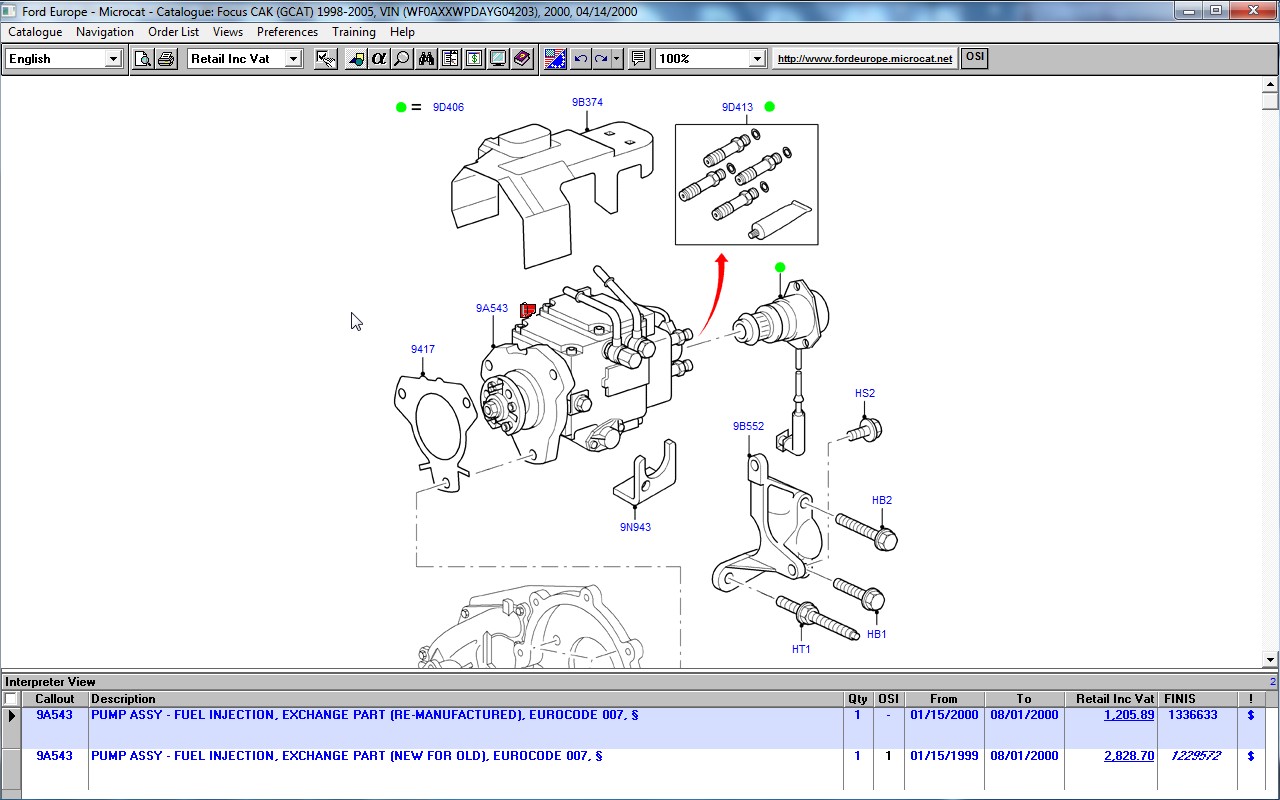The width and height of the screenshot is (1280, 800).
Task: Click the 1,205.89 retail price link
Action: [1128, 715]
